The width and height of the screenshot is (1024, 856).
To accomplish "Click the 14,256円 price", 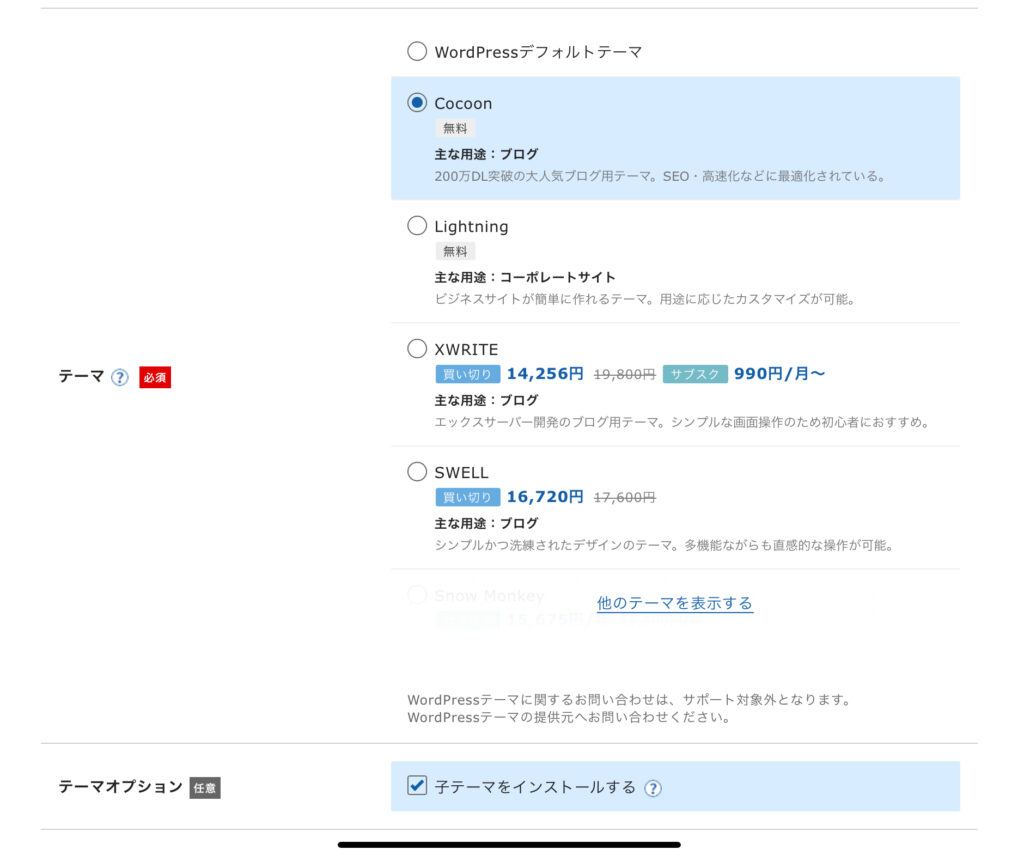I will pyautogui.click(x=545, y=373).
